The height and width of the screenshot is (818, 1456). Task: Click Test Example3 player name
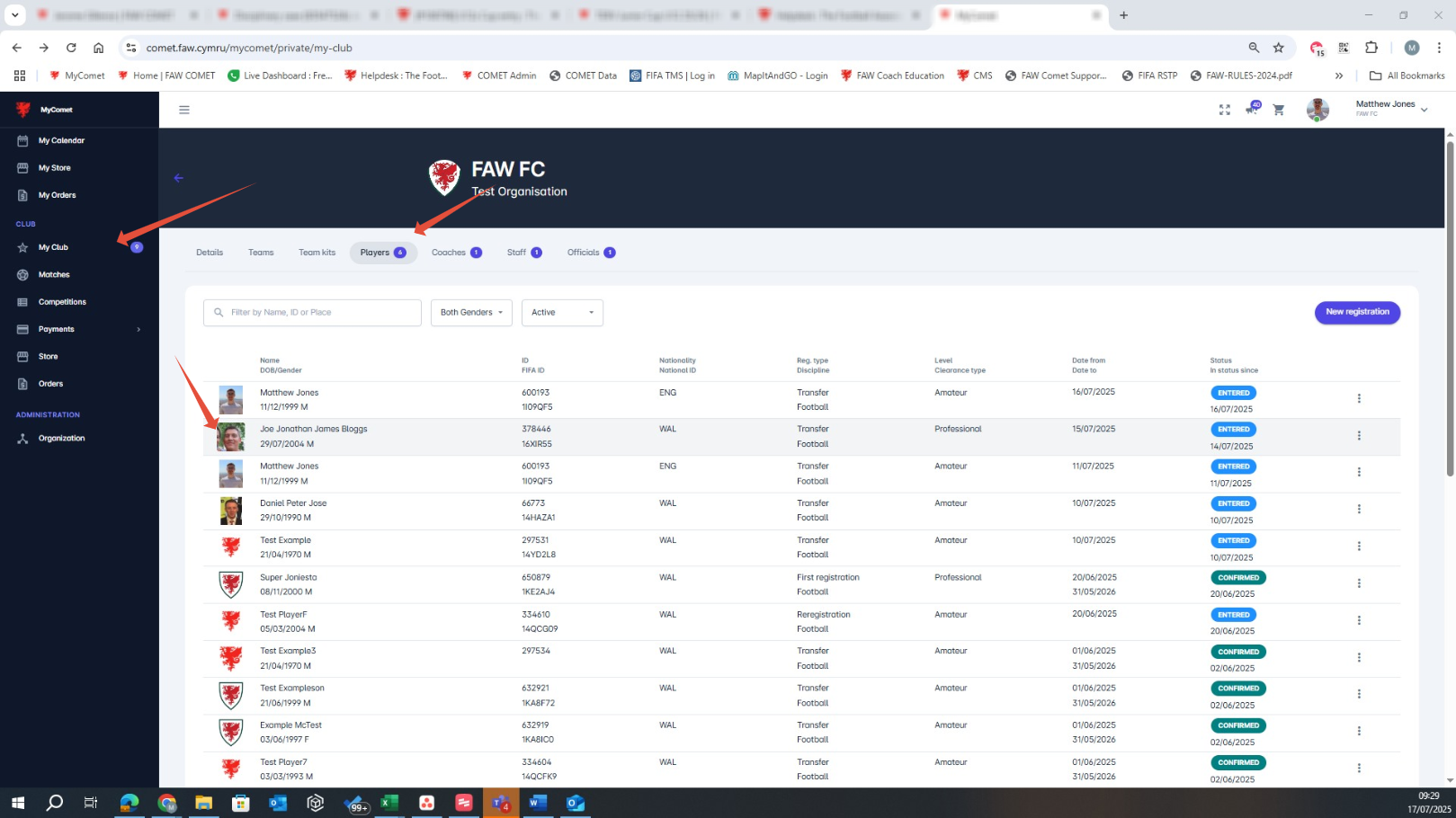tap(288, 651)
